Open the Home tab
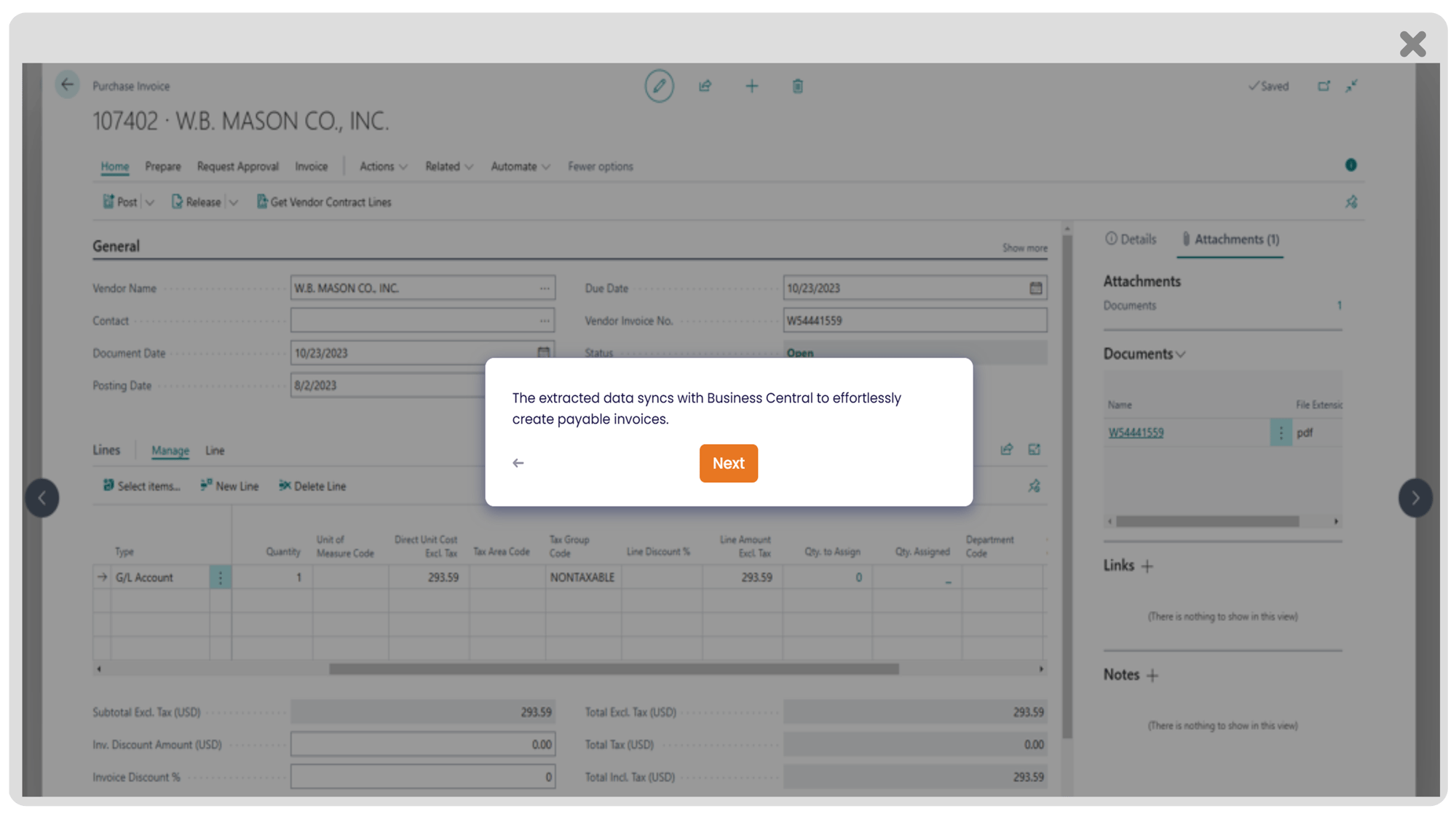Screen dimensions: 1456x819 (114, 166)
